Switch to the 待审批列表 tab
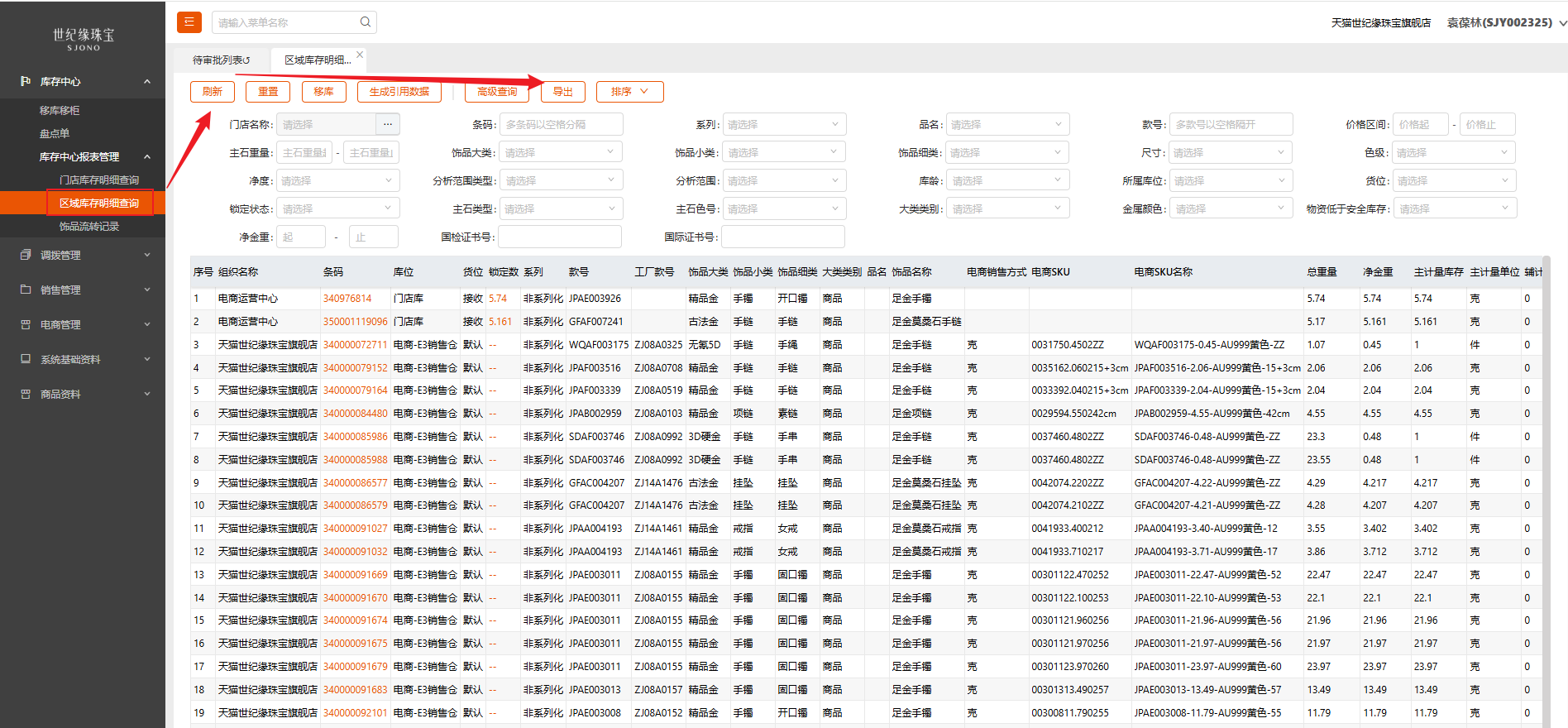Image resolution: width=1568 pixels, height=728 pixels. tap(221, 60)
